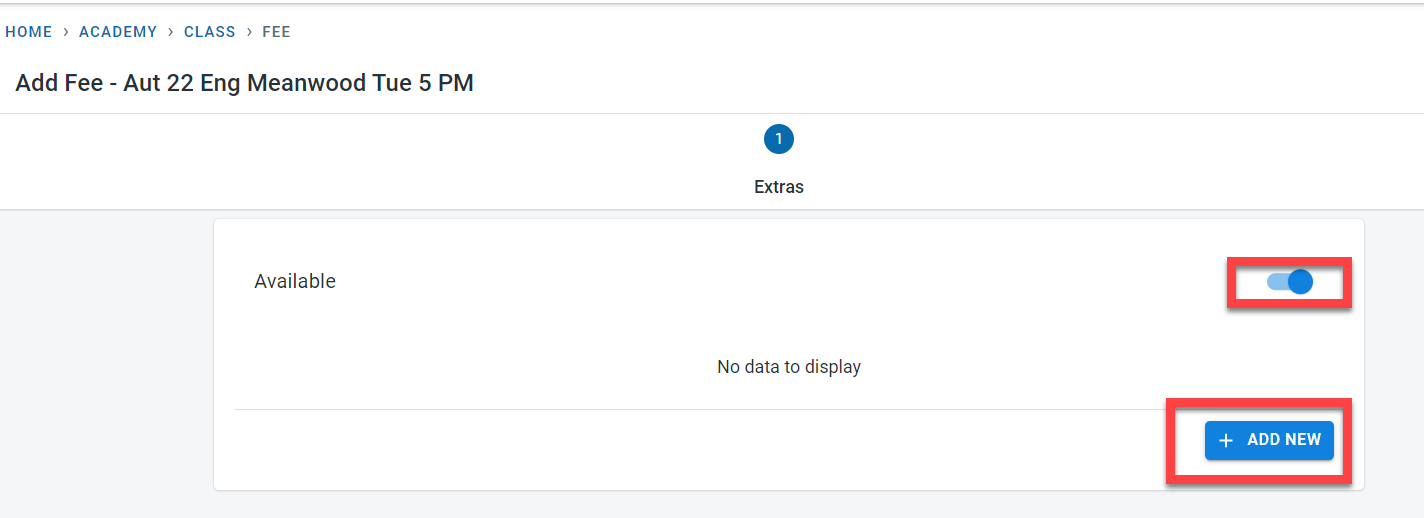This screenshot has width=1424, height=518.
Task: Go to the ACADEMY breadcrumb
Action: (x=118, y=32)
